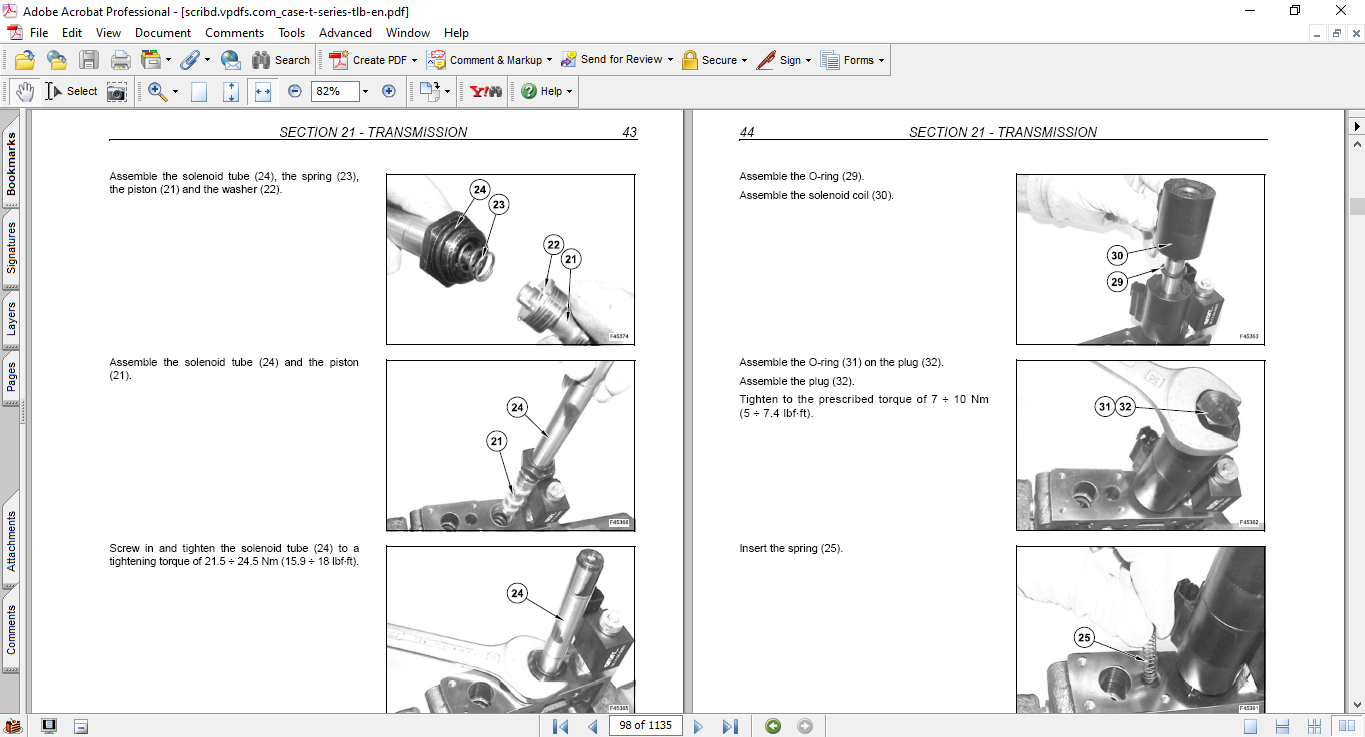The height and width of the screenshot is (737, 1365).
Task: Open the Advanced menu
Action: (345, 33)
